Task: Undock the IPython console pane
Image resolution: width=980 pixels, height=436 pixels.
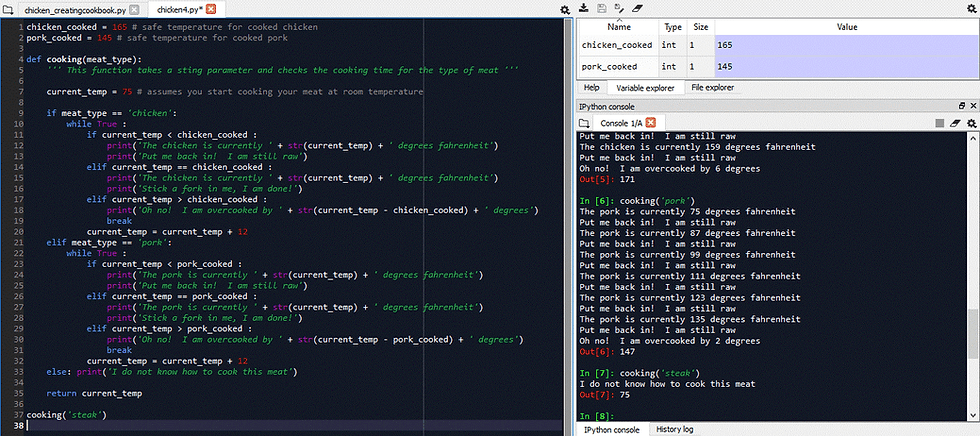Action: point(962,106)
